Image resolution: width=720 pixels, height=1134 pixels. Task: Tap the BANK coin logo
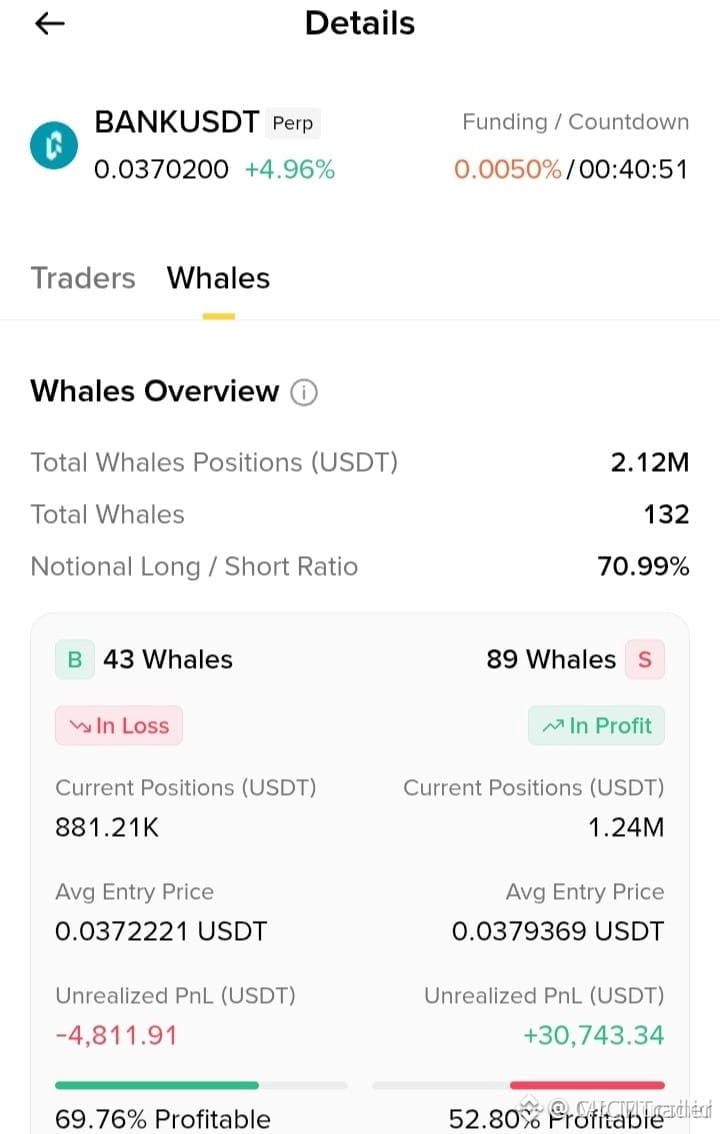tap(54, 145)
